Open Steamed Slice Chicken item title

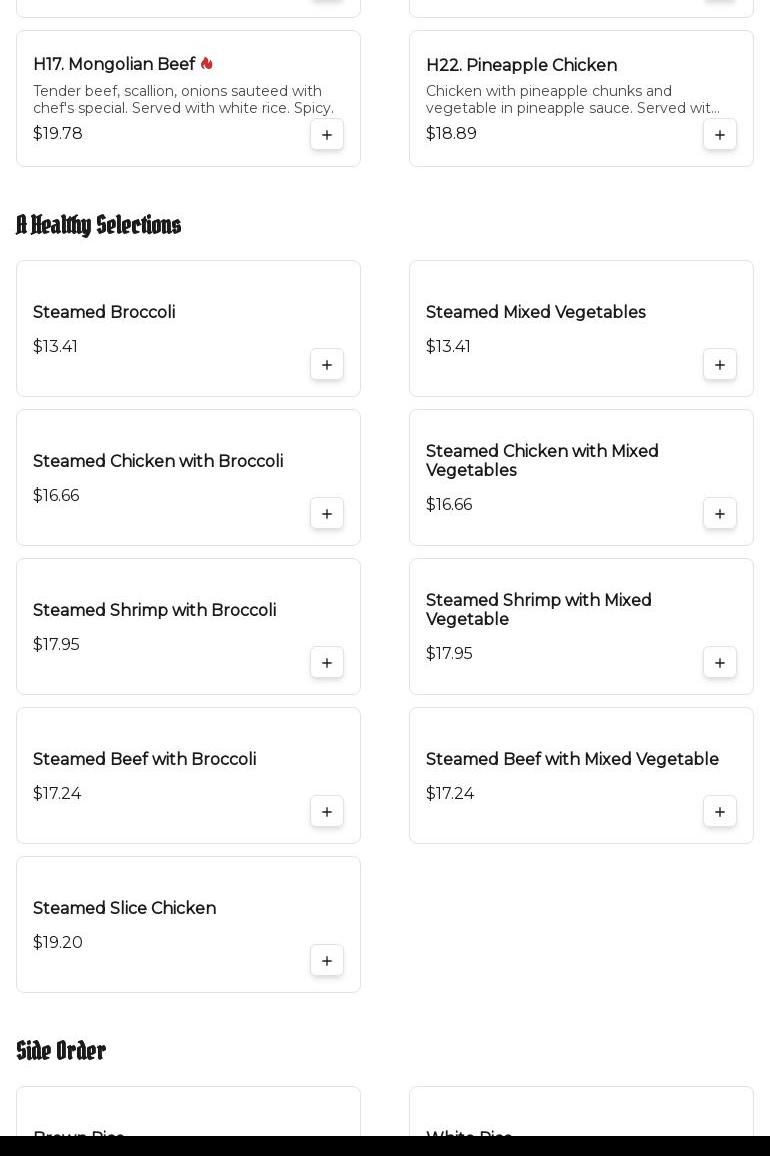(x=124, y=908)
